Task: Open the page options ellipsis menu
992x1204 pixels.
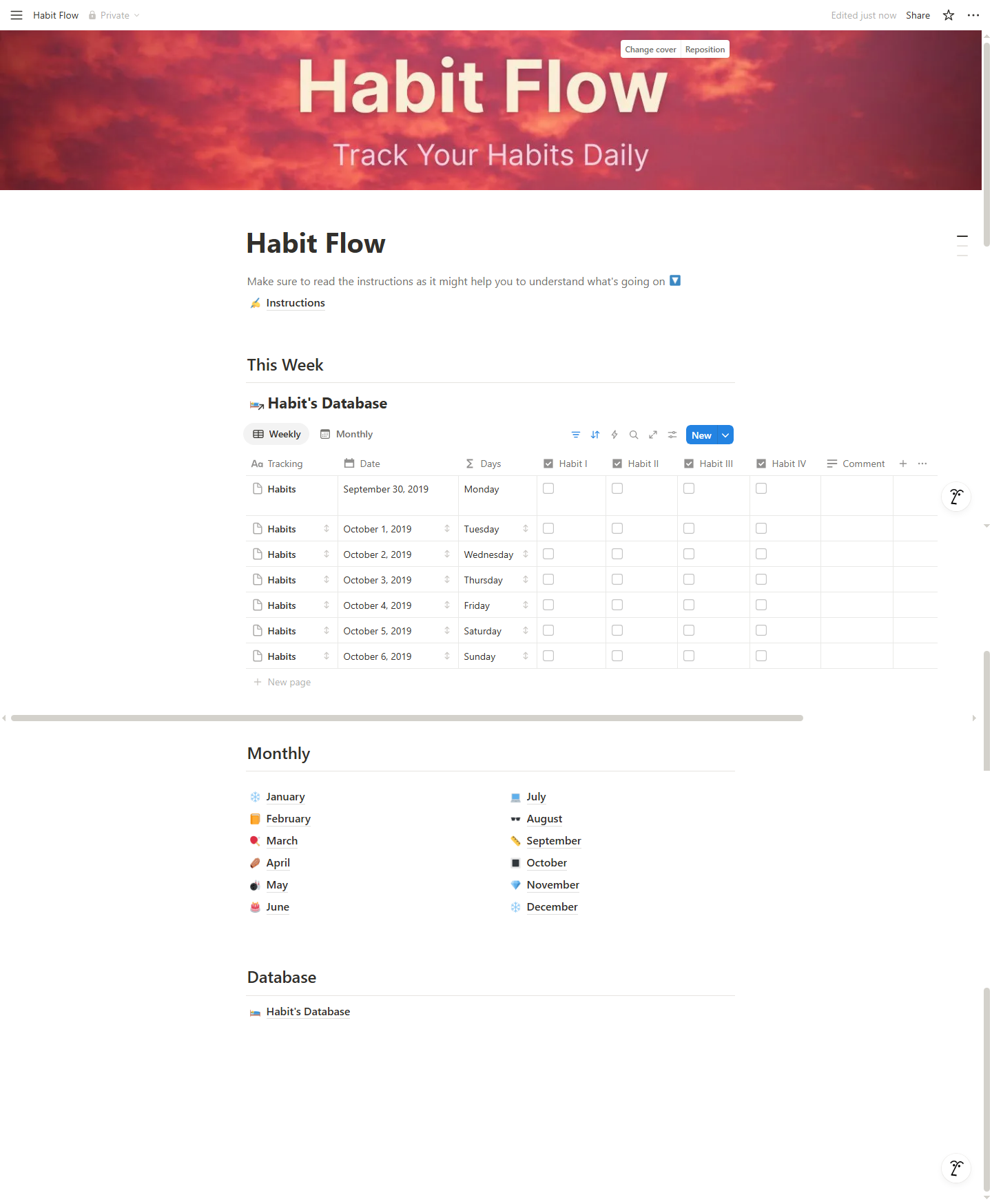Action: pos(973,15)
